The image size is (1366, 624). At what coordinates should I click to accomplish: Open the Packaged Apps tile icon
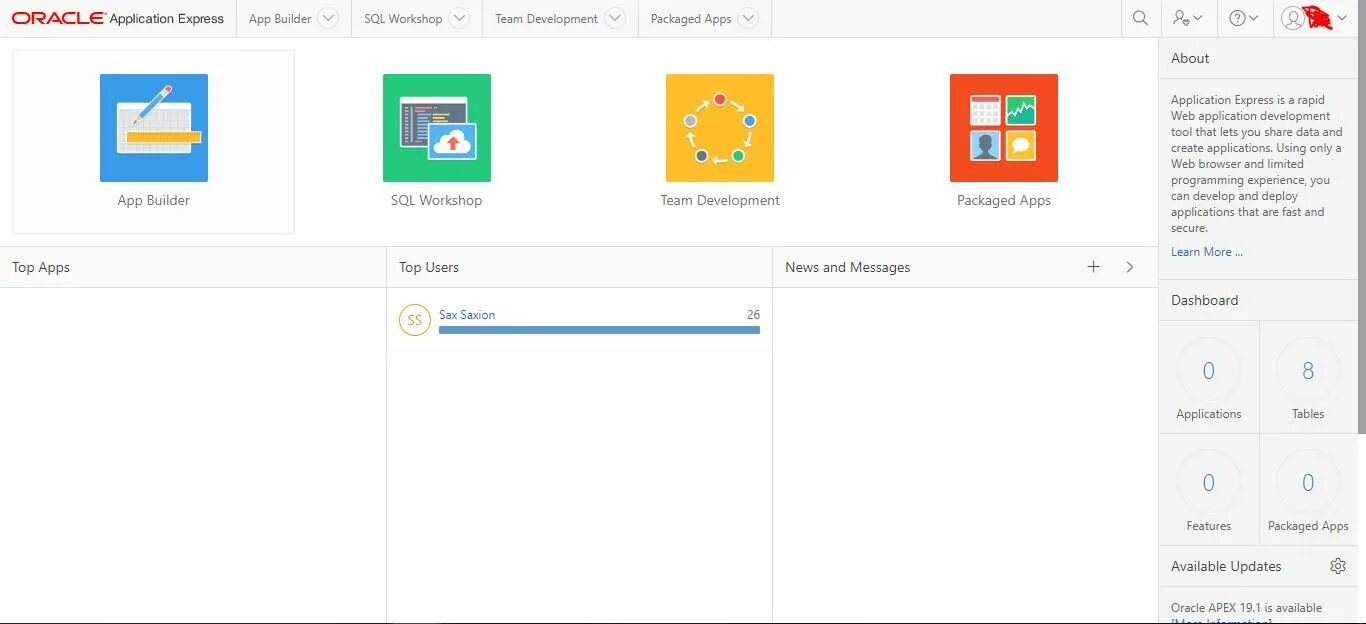[x=1004, y=128]
